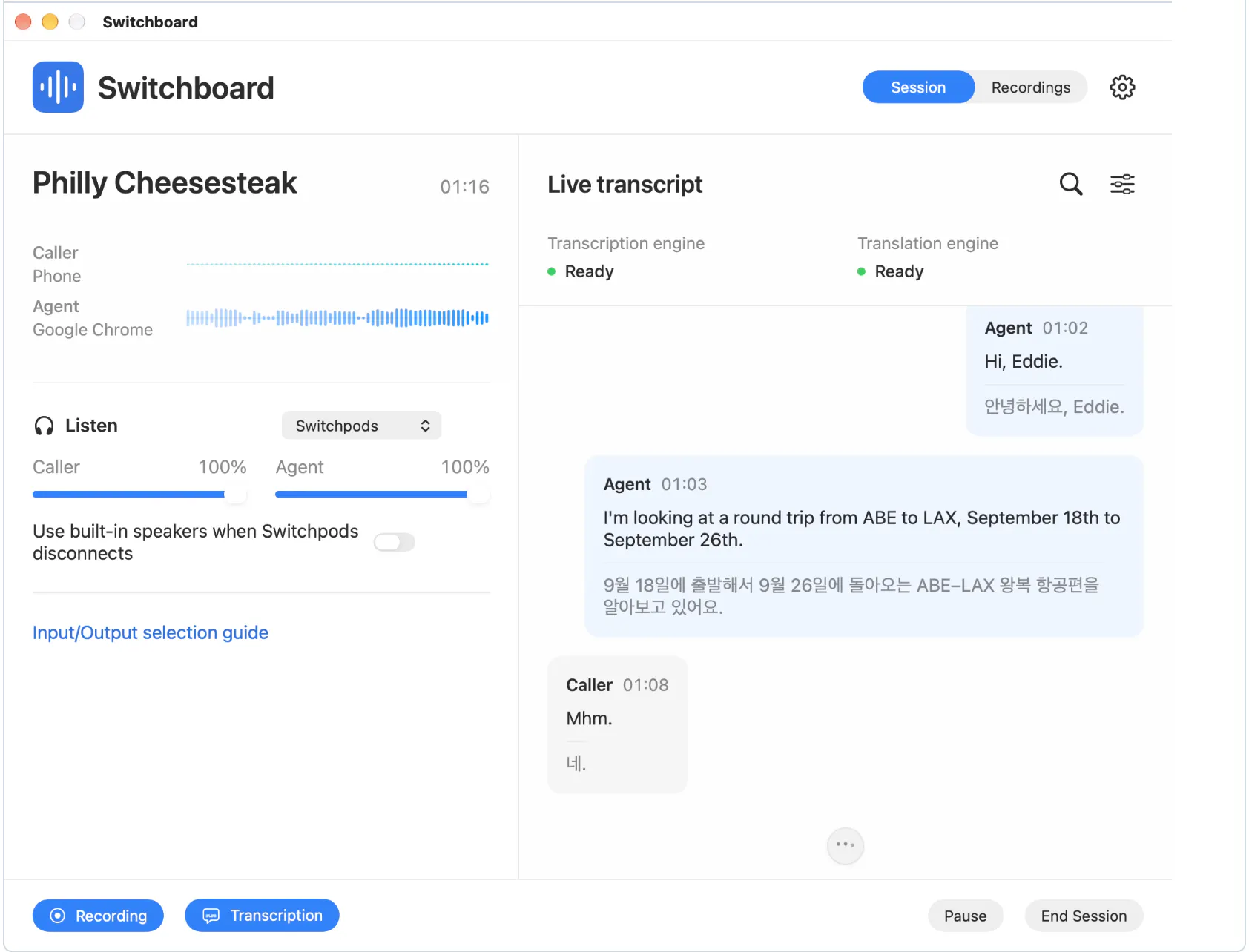Search the live transcript
1249x952 pixels.
[x=1070, y=184]
